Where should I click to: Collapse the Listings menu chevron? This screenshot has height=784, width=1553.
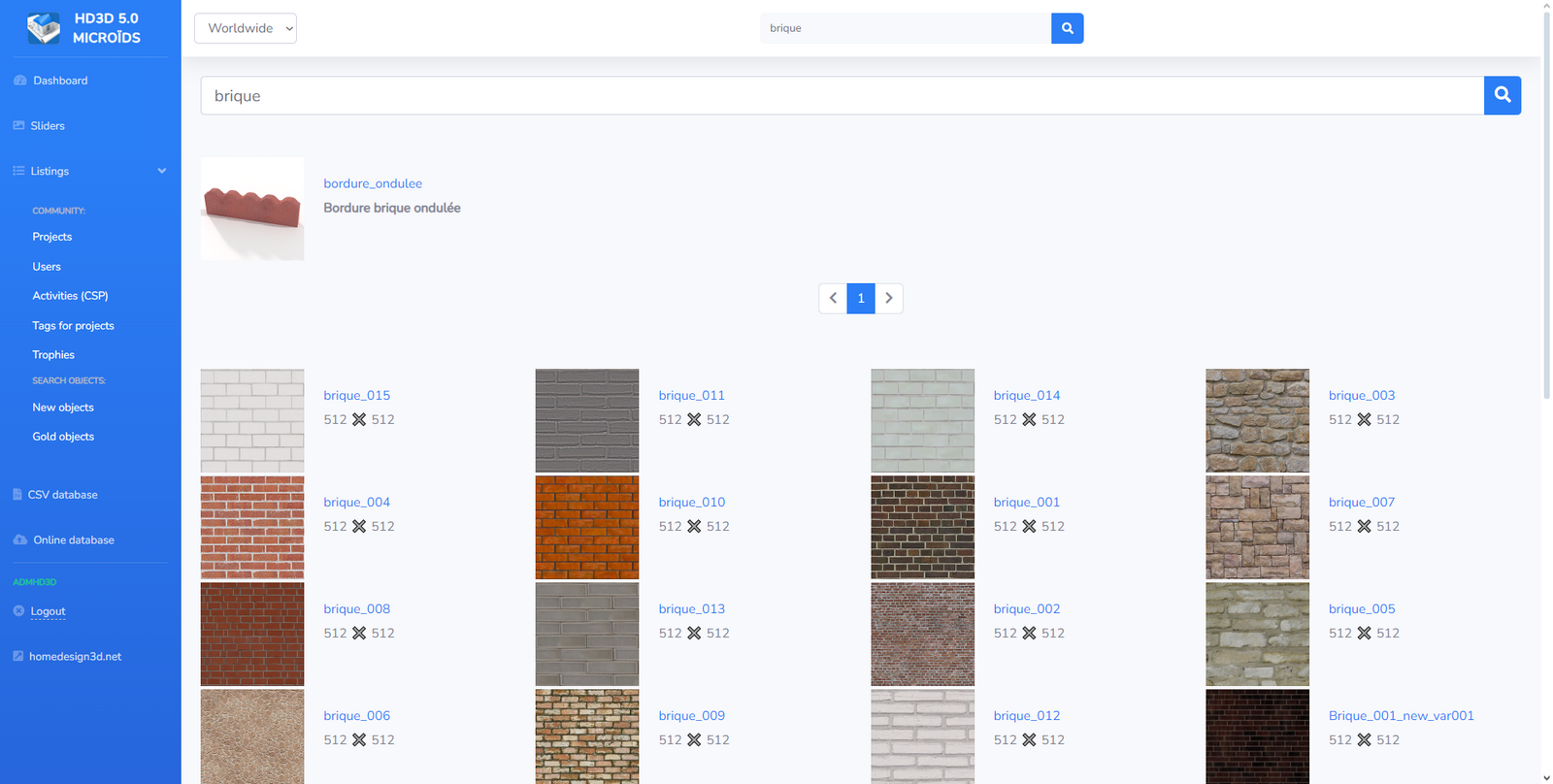click(x=161, y=171)
